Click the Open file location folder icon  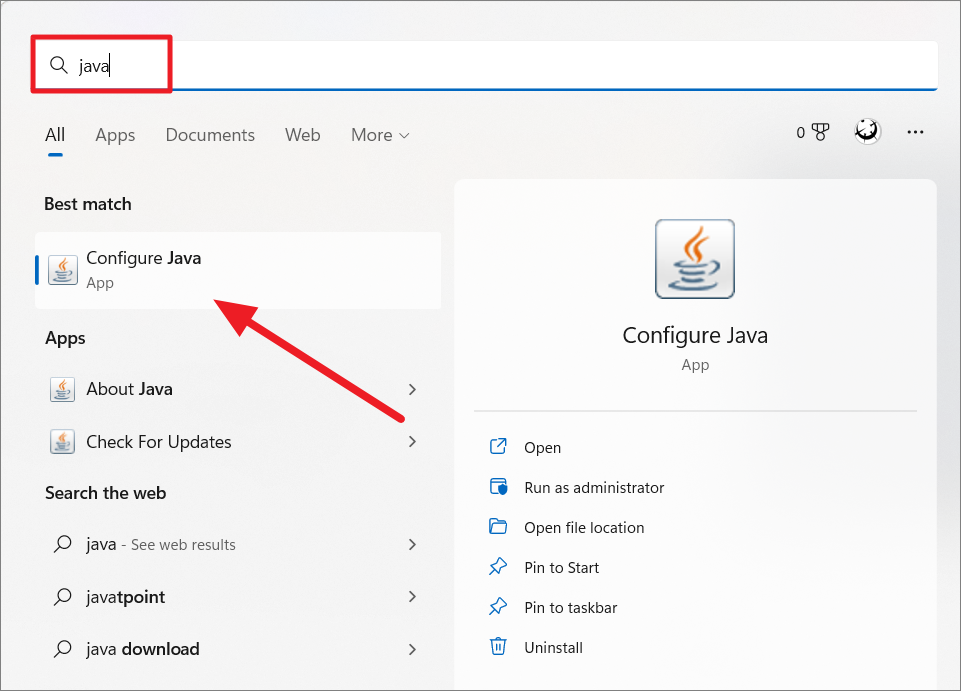click(x=498, y=526)
